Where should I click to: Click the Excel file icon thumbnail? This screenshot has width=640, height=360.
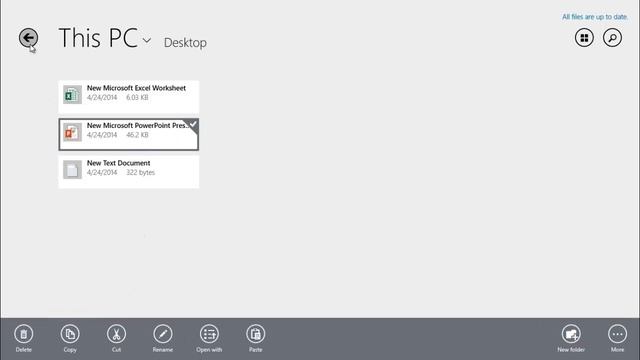(72, 95)
